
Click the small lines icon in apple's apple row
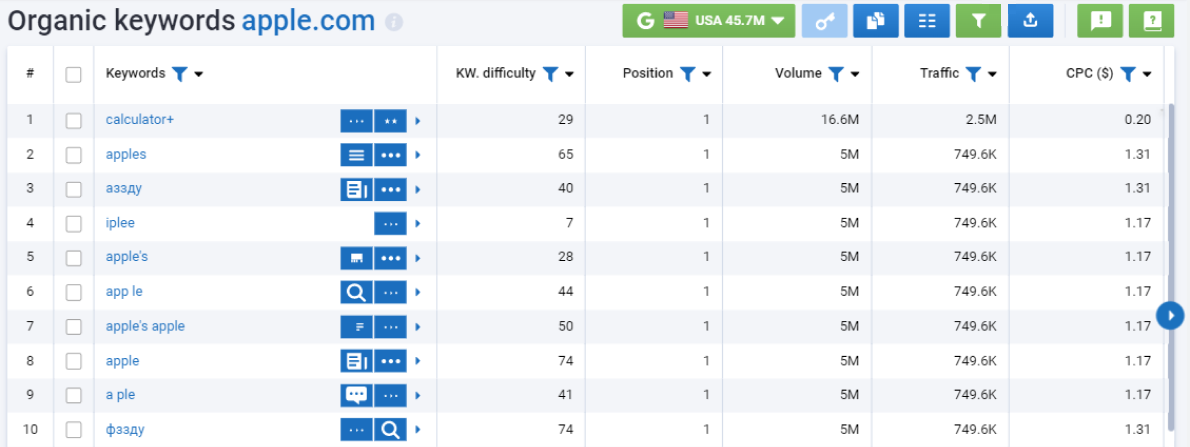click(x=357, y=327)
